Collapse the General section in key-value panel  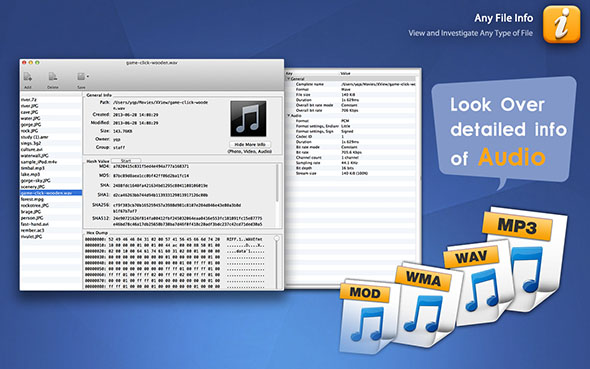pos(289,79)
